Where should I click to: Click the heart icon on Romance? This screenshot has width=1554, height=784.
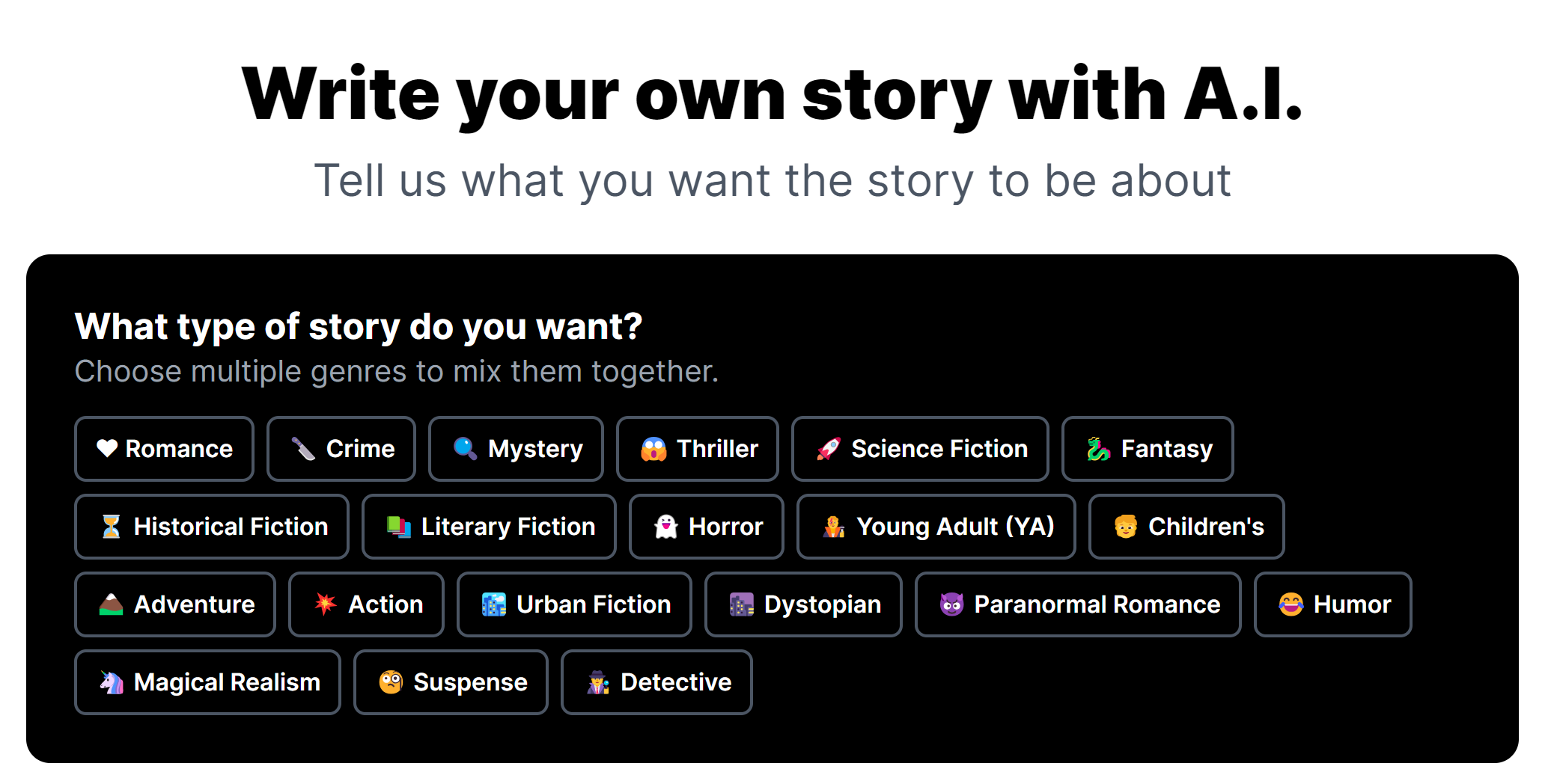coord(107,449)
